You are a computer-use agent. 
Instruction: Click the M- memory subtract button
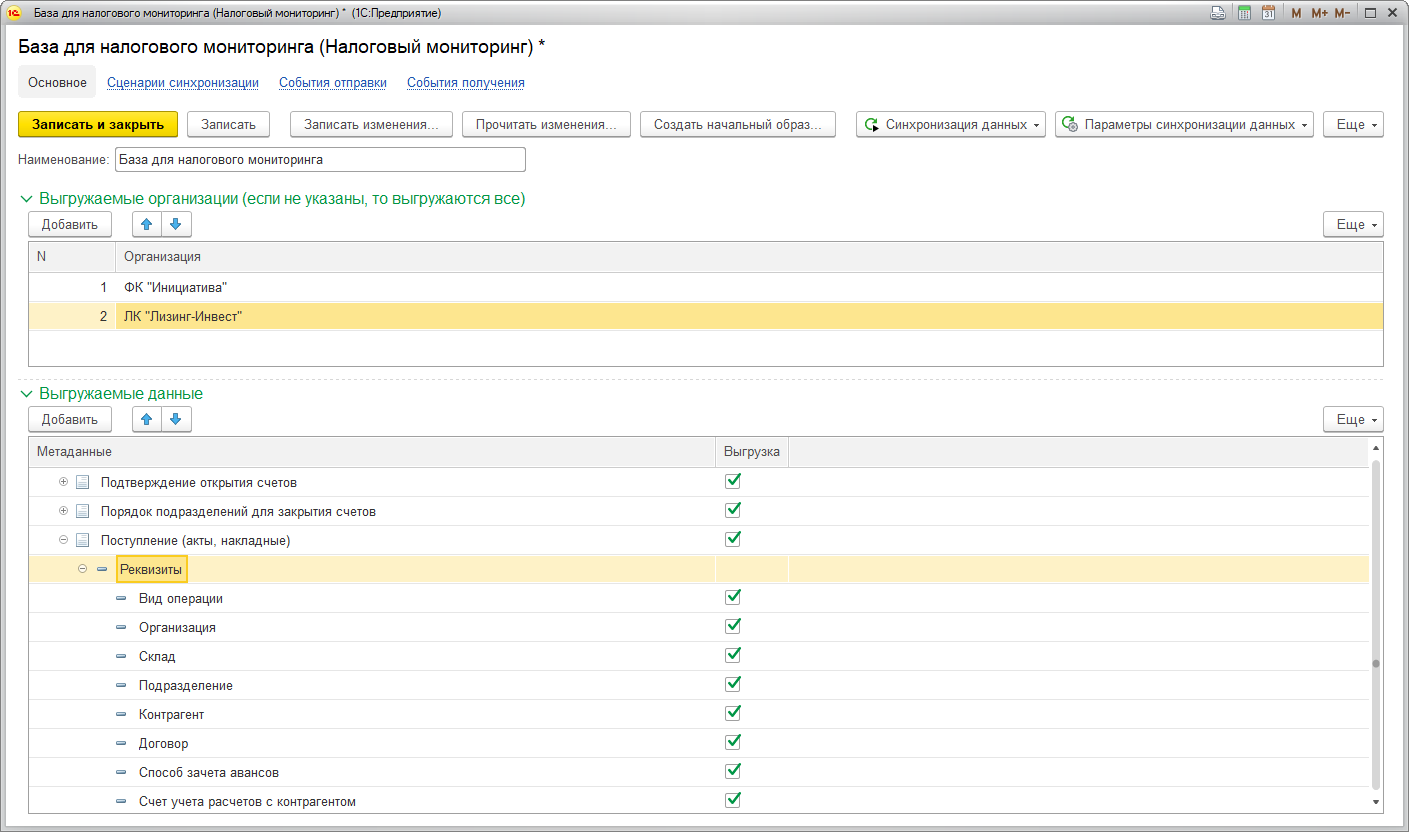tap(1342, 13)
